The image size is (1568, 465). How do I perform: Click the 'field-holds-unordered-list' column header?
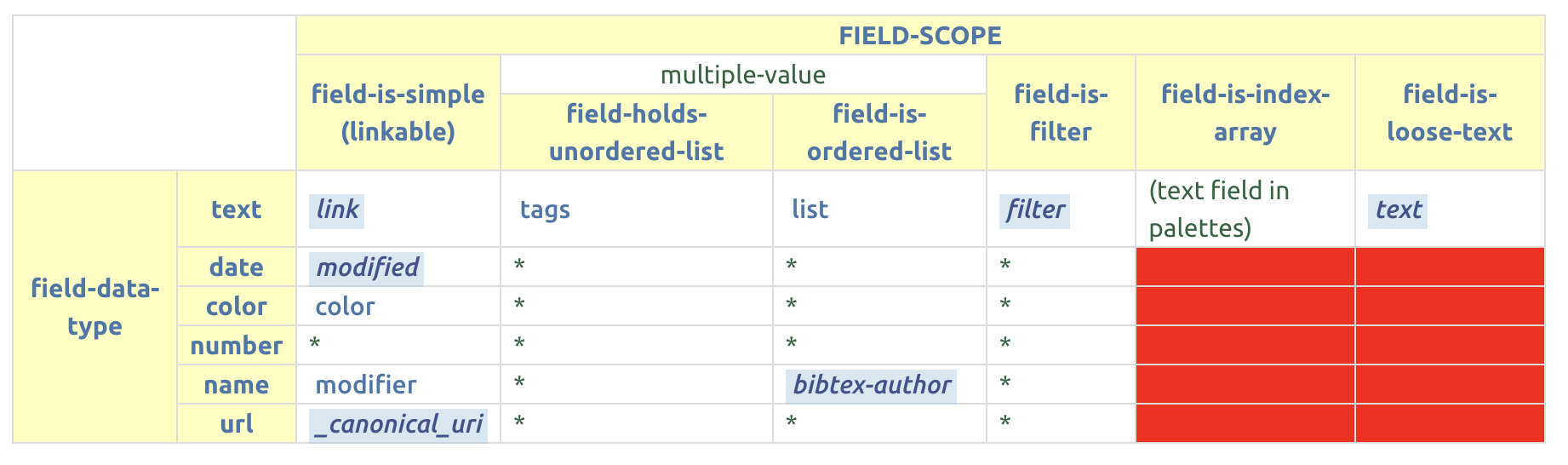(x=636, y=132)
